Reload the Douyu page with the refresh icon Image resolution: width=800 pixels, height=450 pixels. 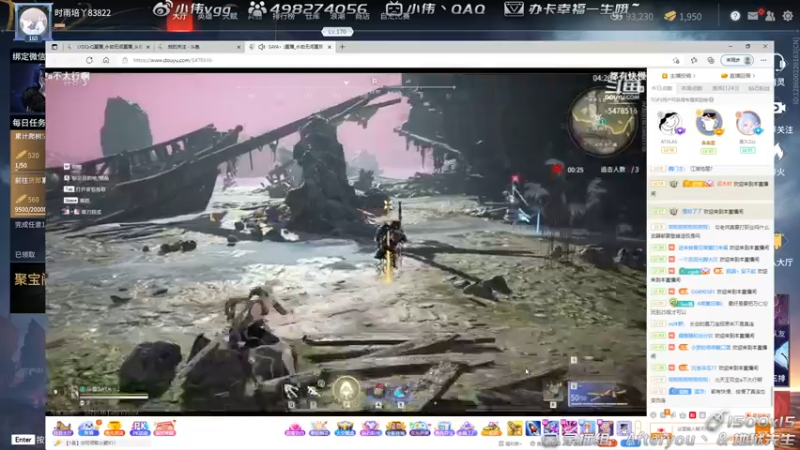(x=89, y=60)
